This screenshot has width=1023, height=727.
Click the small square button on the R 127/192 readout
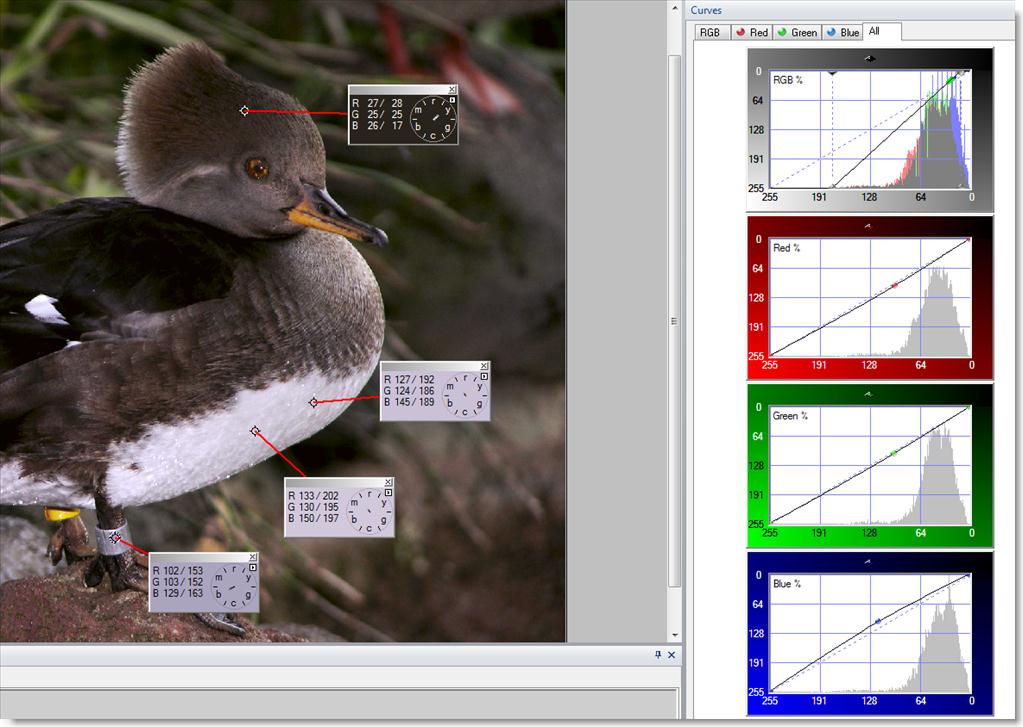pyautogui.click(x=484, y=377)
